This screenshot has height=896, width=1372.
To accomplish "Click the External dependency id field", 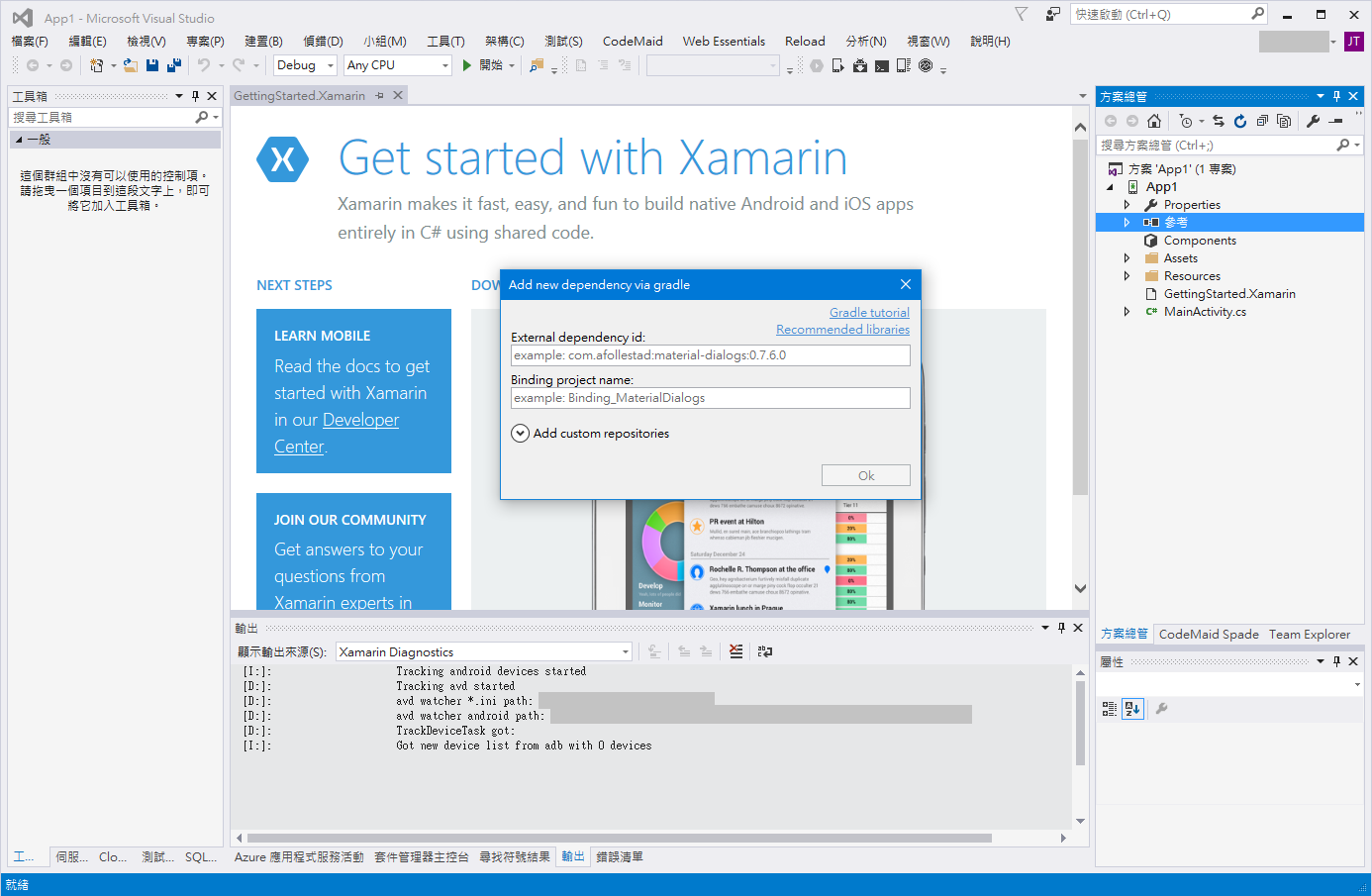I will tap(711, 355).
